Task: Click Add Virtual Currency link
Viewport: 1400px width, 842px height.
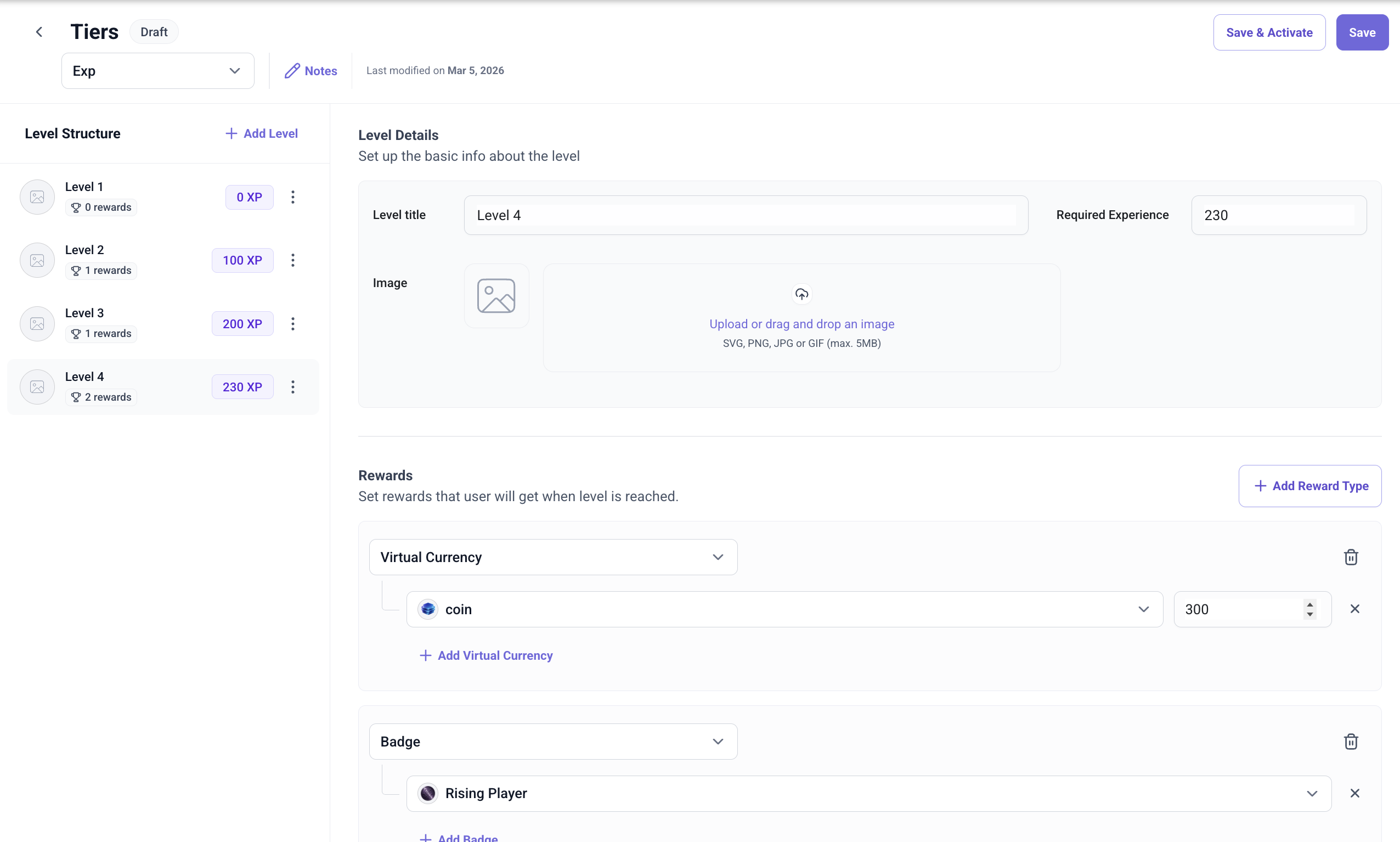Action: (x=486, y=655)
